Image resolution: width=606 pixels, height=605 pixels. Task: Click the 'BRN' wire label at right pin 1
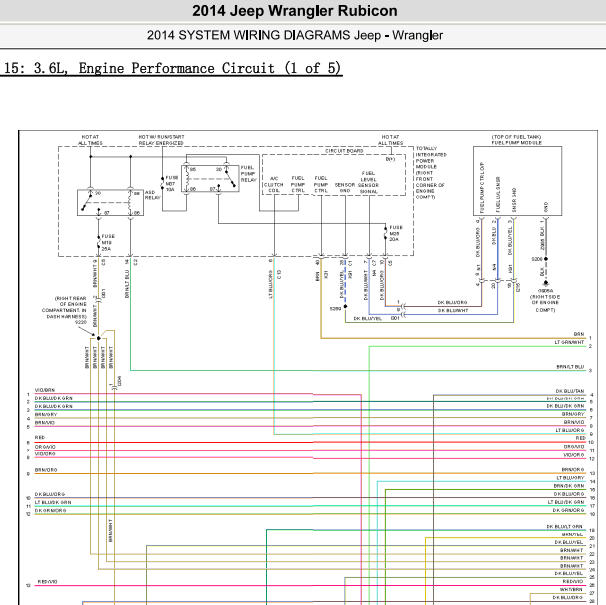pos(579,334)
